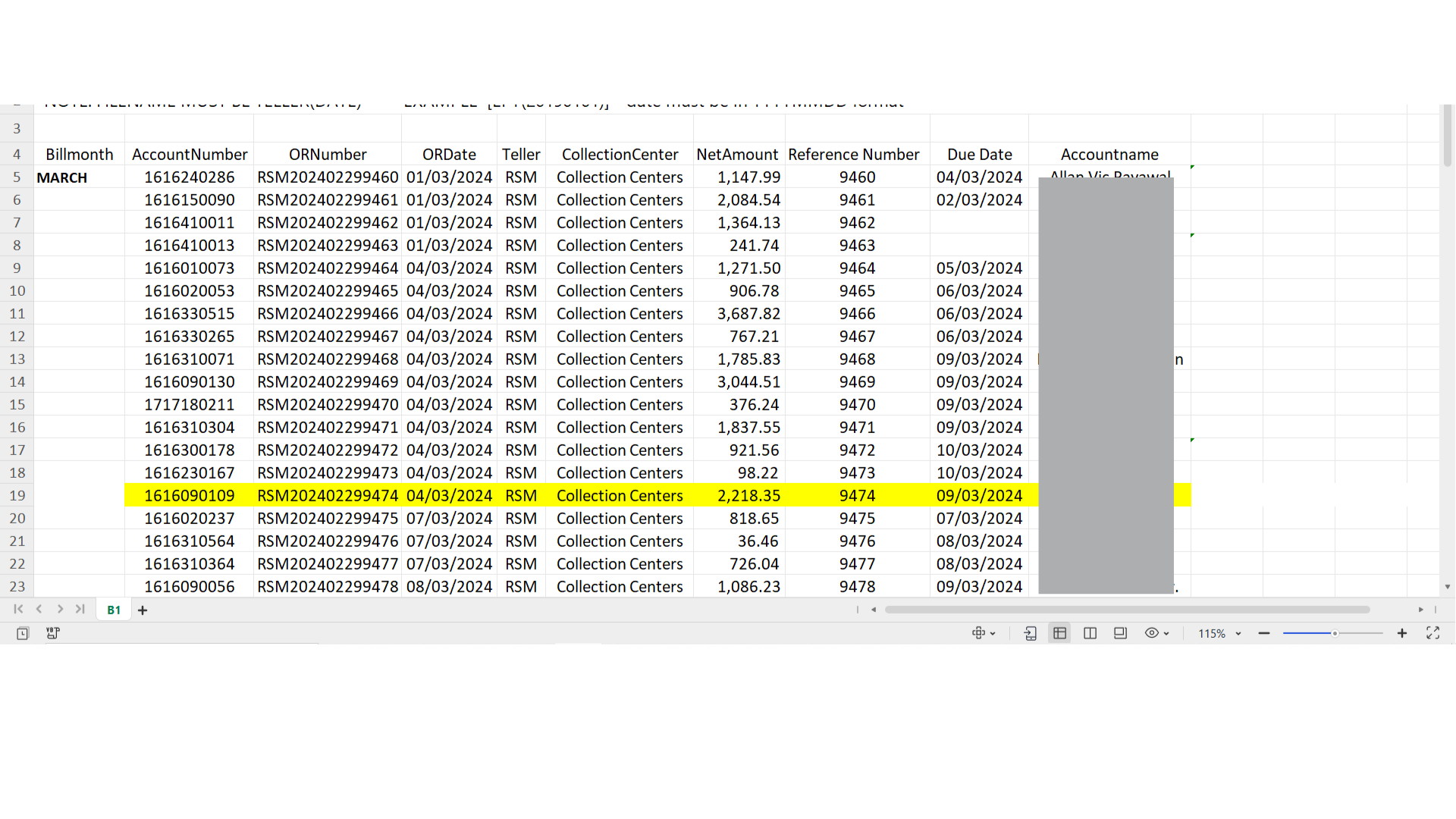Select OR number RSM202402299470
Screen dimensions: 1456x819
328,404
